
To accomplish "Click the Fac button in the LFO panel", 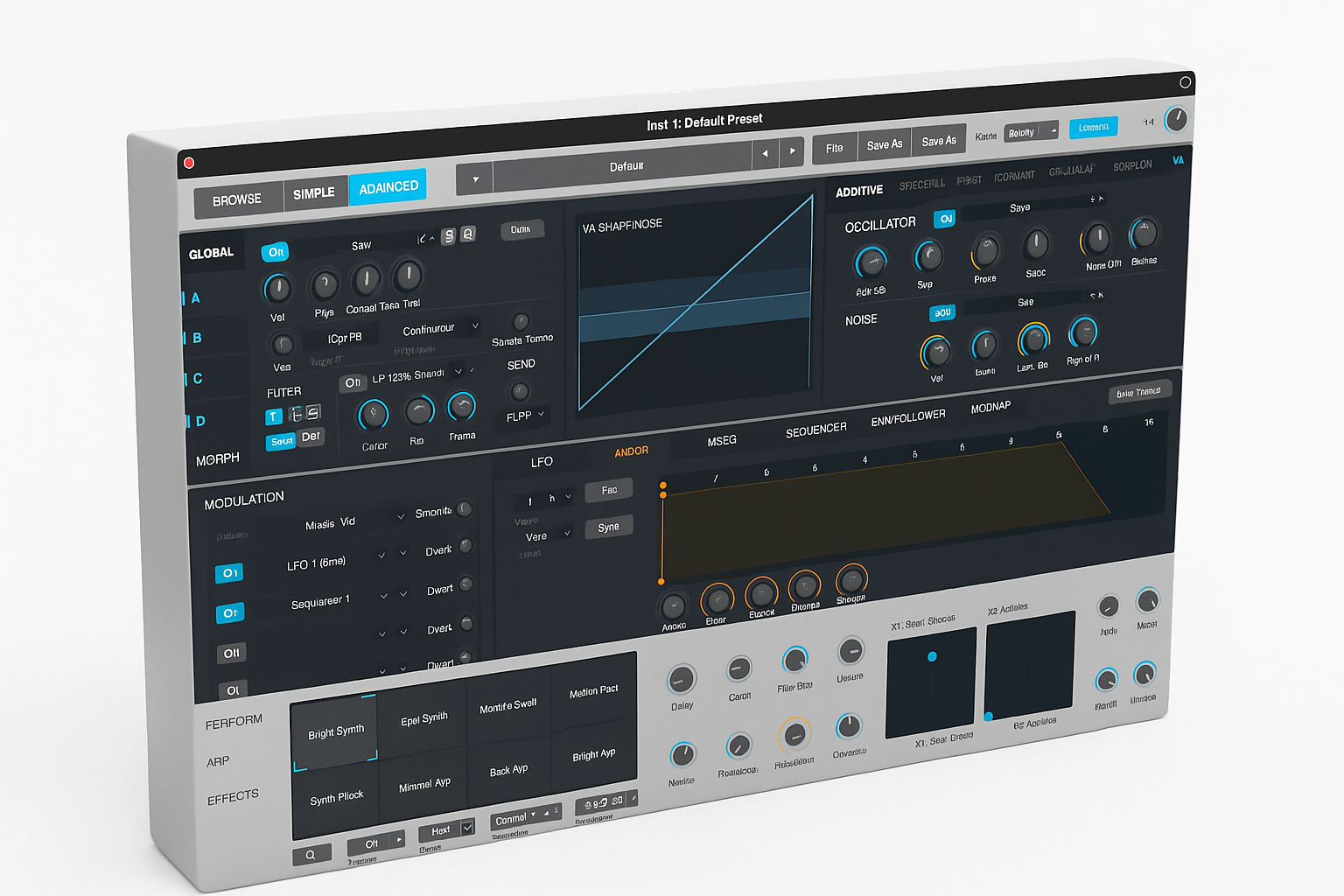I will pyautogui.click(x=609, y=491).
